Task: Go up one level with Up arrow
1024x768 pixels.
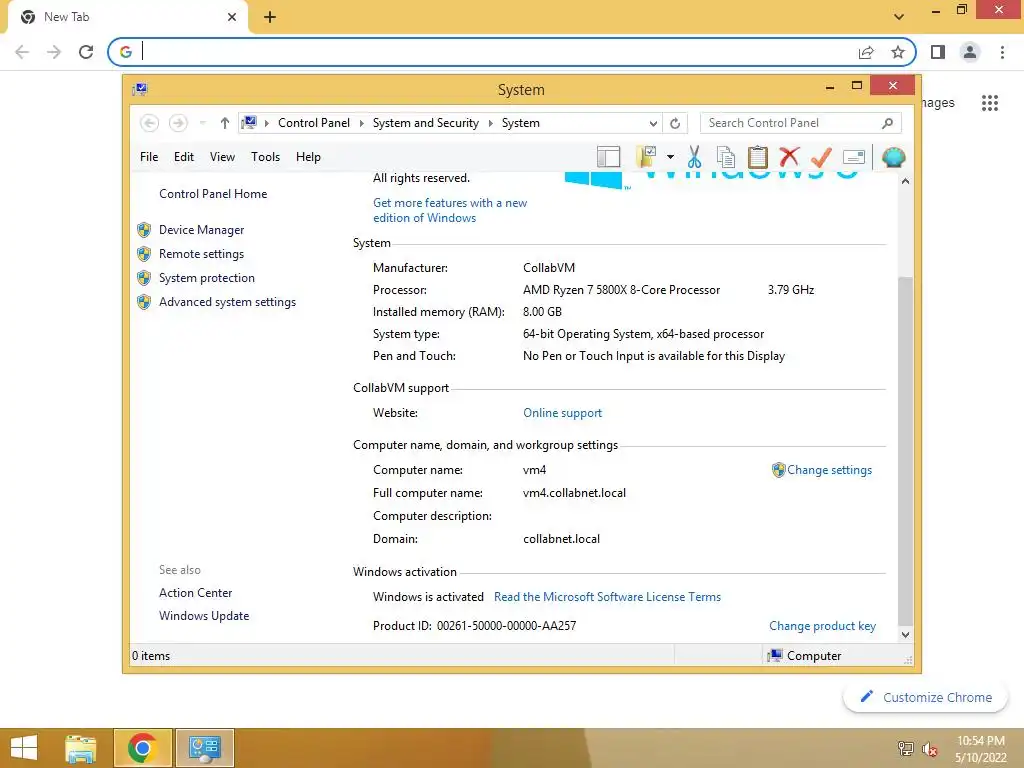Action: pyautogui.click(x=225, y=123)
